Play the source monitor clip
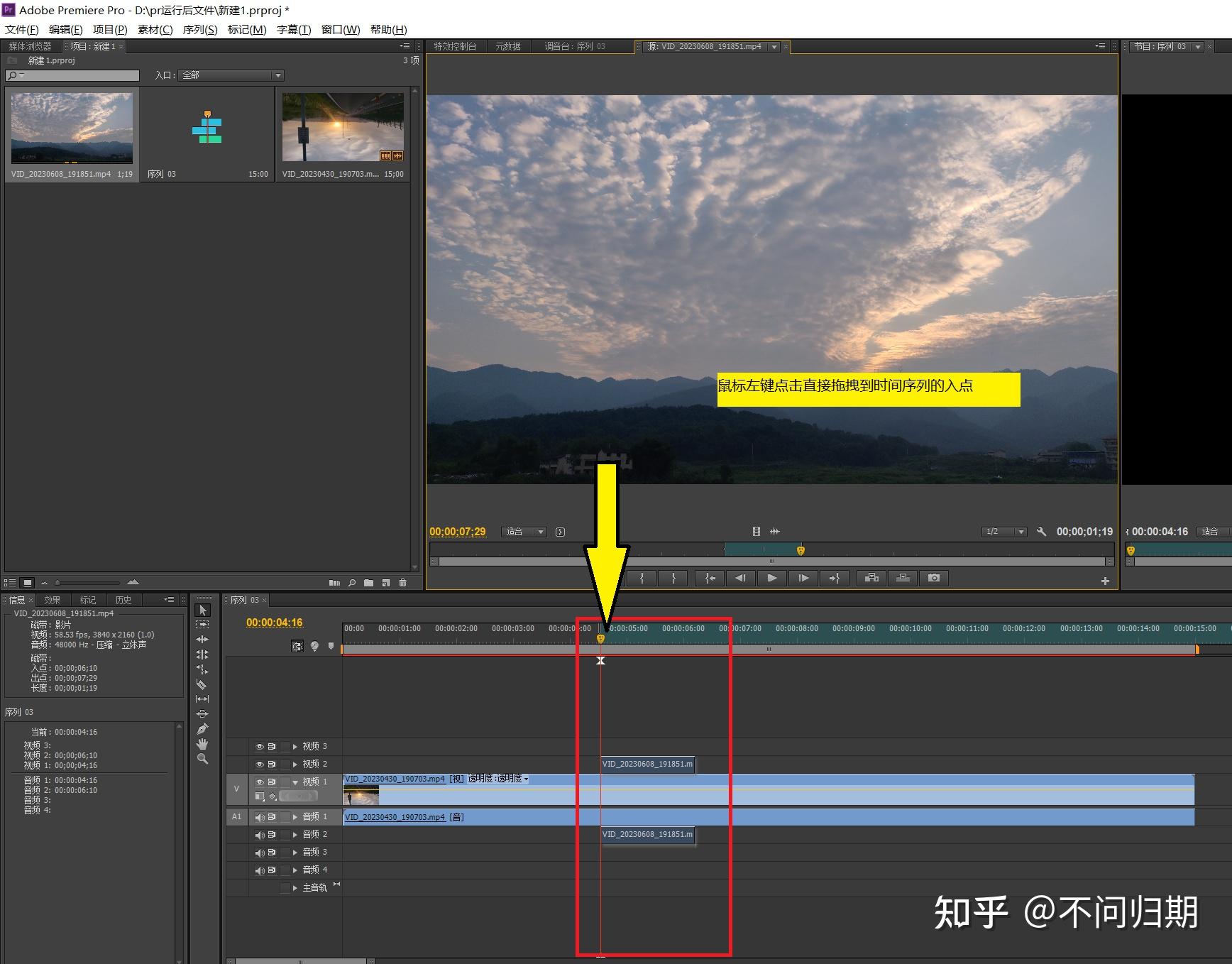 [771, 579]
